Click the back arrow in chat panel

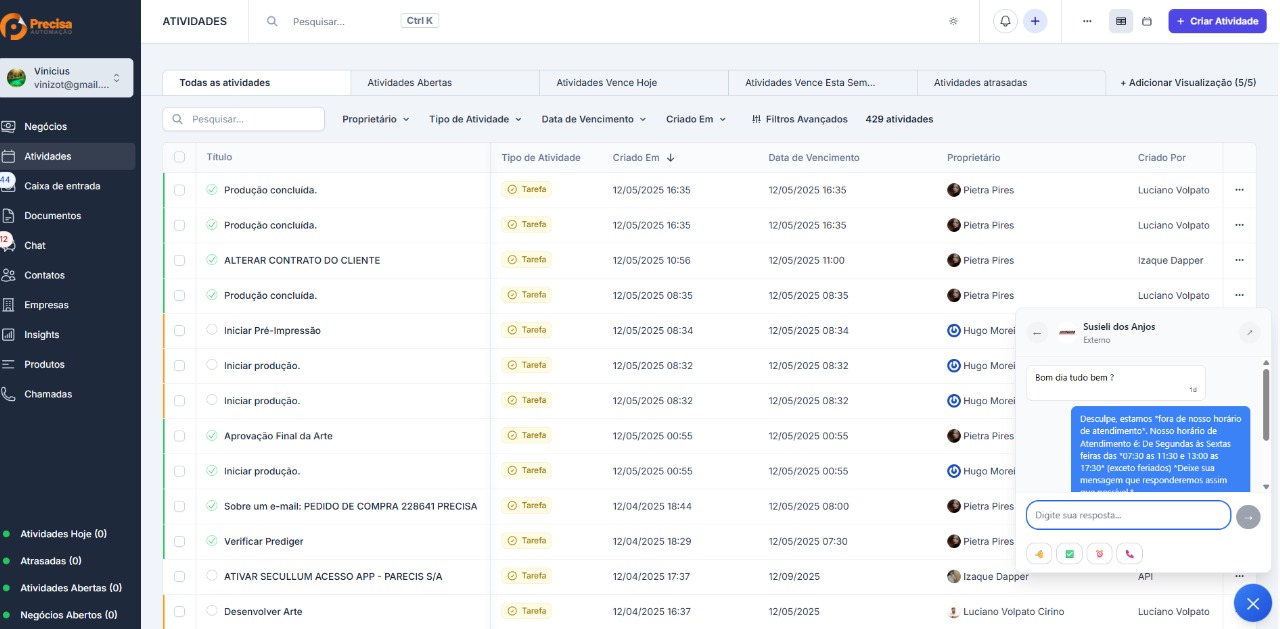(x=1037, y=333)
